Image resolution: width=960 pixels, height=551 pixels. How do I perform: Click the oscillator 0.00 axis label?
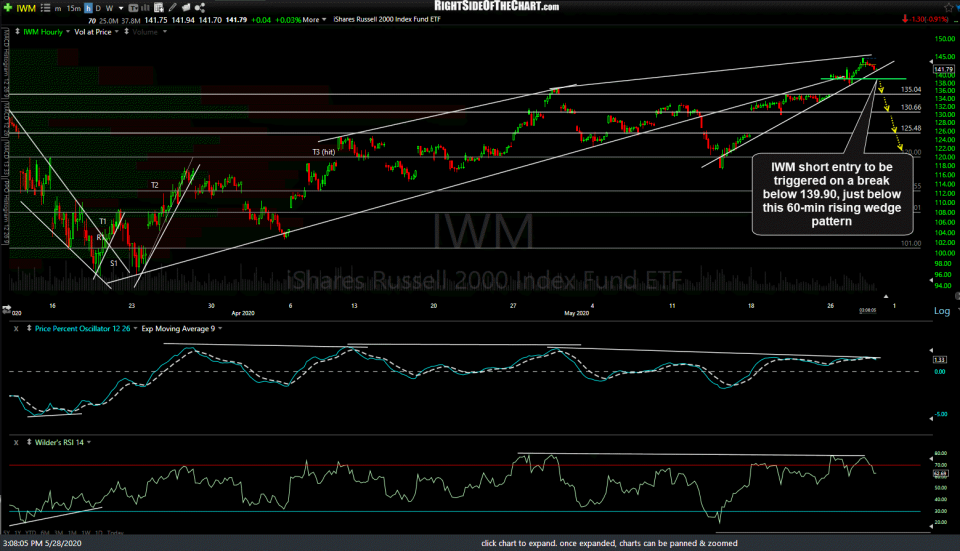point(940,371)
